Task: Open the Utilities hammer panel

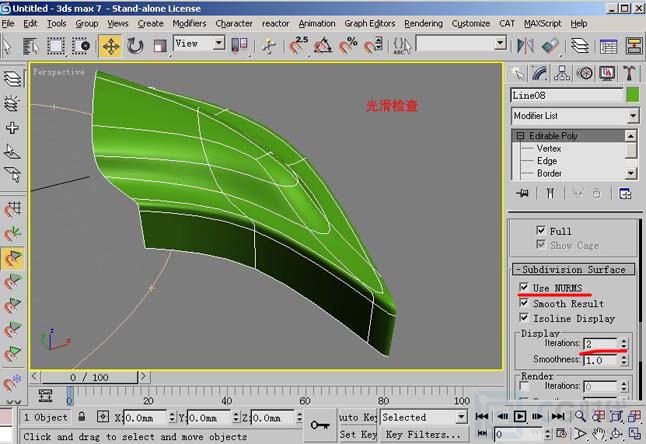Action: (x=629, y=73)
